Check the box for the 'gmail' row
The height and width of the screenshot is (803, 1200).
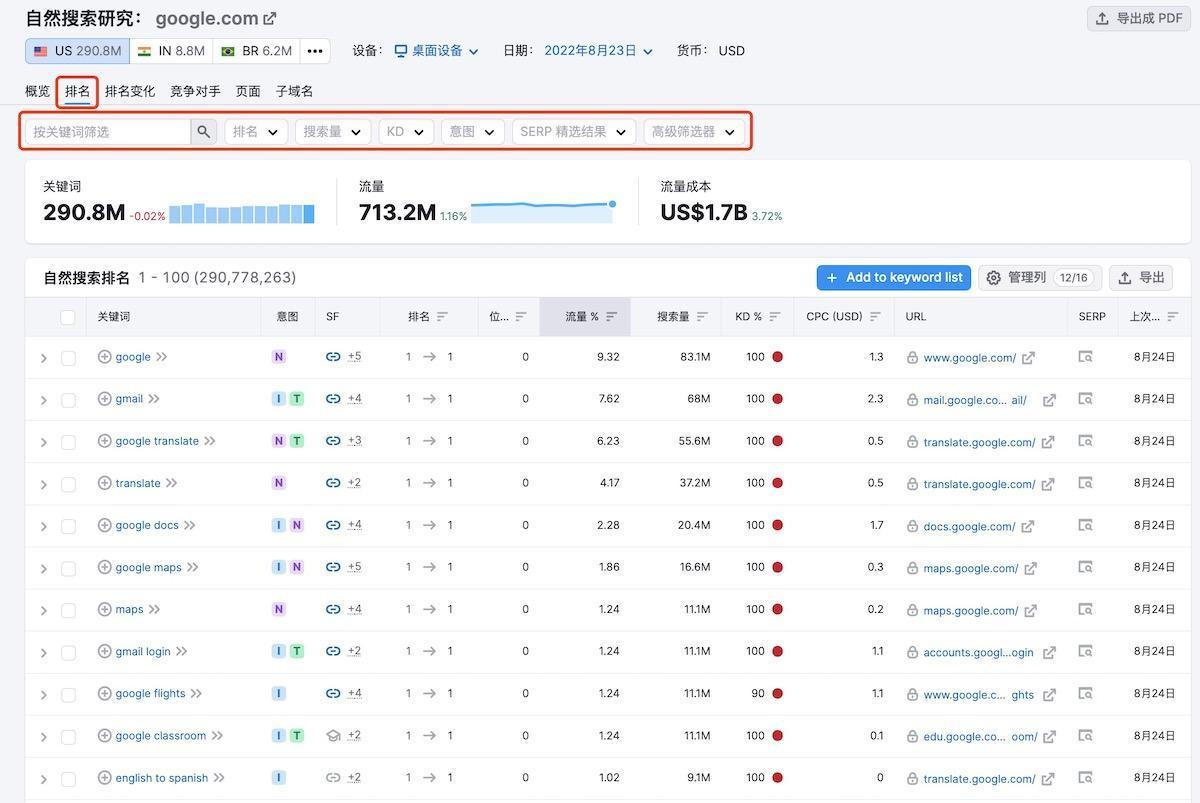68,400
